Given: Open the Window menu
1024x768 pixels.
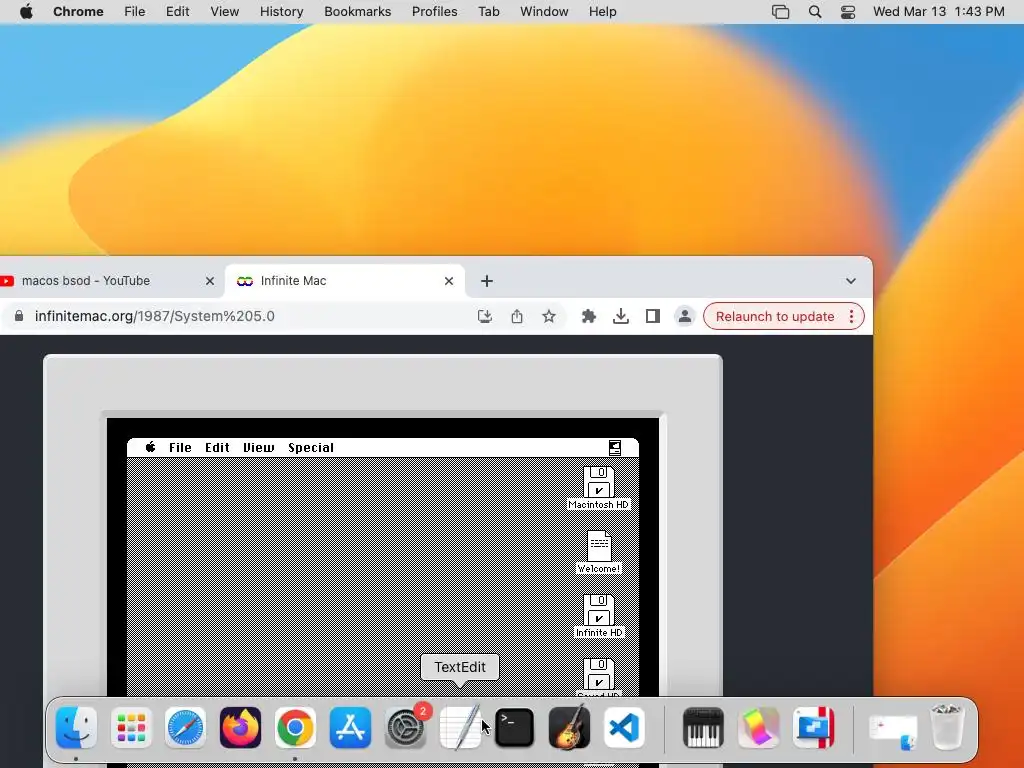Looking at the screenshot, I should (x=544, y=12).
